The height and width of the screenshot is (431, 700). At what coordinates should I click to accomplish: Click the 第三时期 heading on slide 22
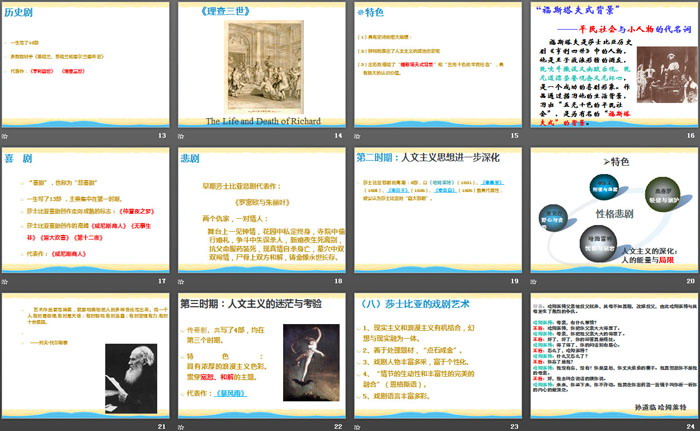pyautogui.click(x=251, y=304)
